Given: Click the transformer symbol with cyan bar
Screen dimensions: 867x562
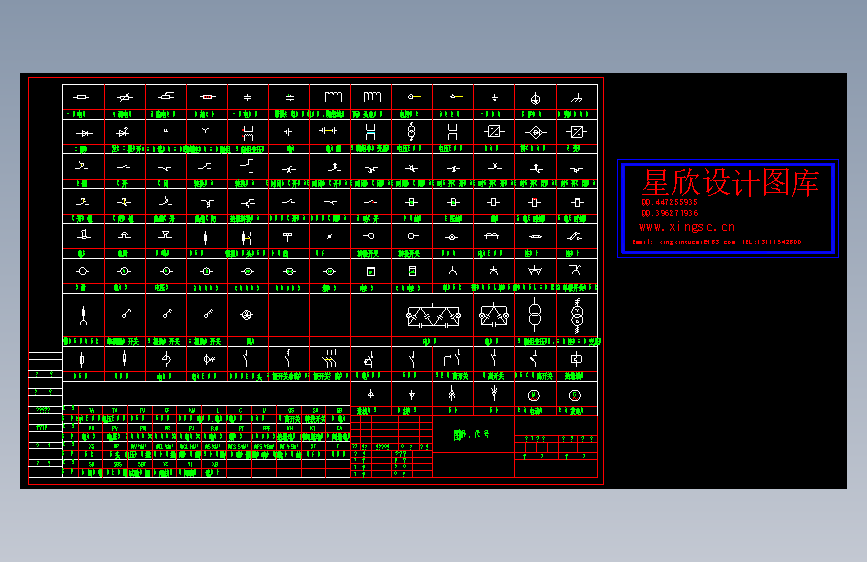Looking at the screenshot, I should click(370, 132).
